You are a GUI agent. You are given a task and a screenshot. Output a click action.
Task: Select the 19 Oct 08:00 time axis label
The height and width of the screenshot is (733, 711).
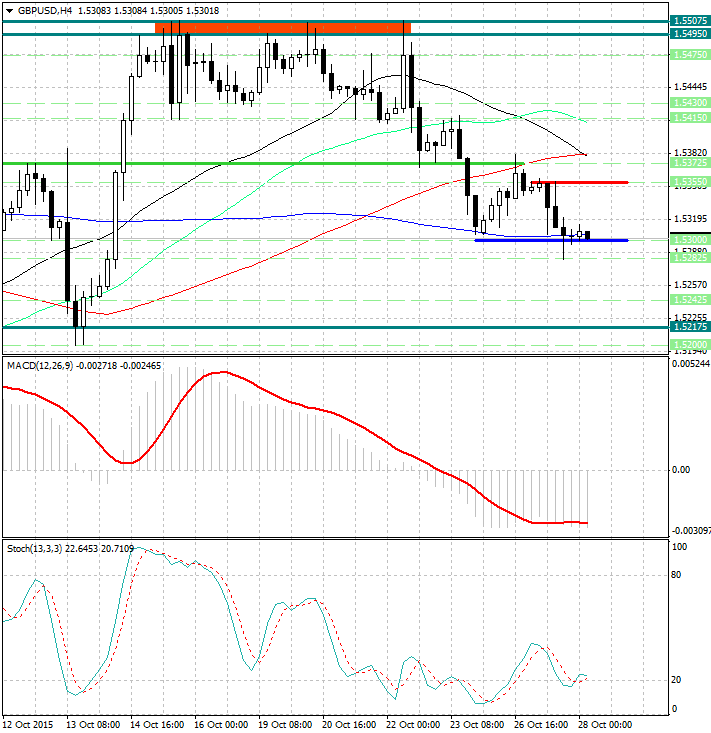285,725
